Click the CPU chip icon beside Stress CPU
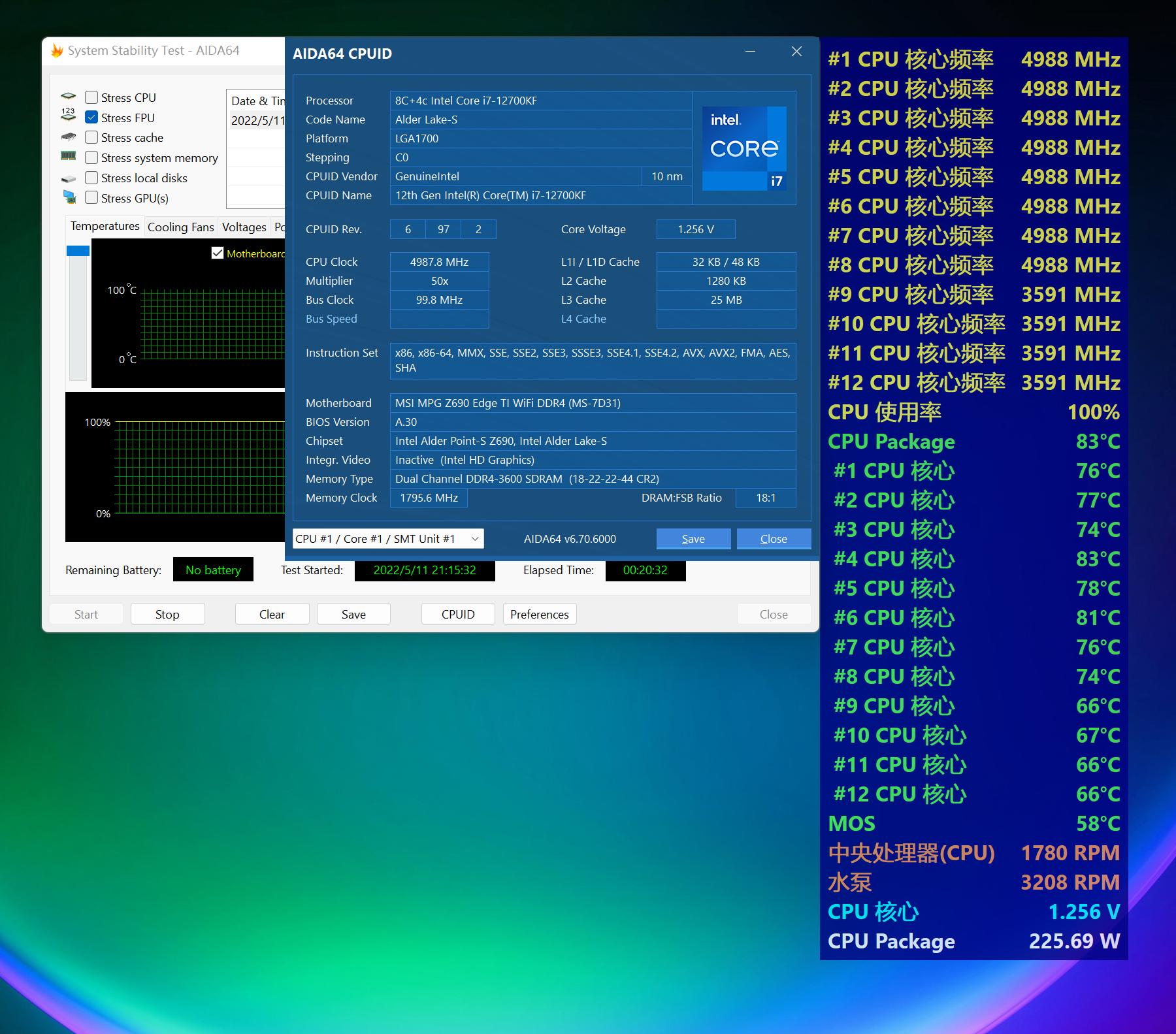 point(68,97)
